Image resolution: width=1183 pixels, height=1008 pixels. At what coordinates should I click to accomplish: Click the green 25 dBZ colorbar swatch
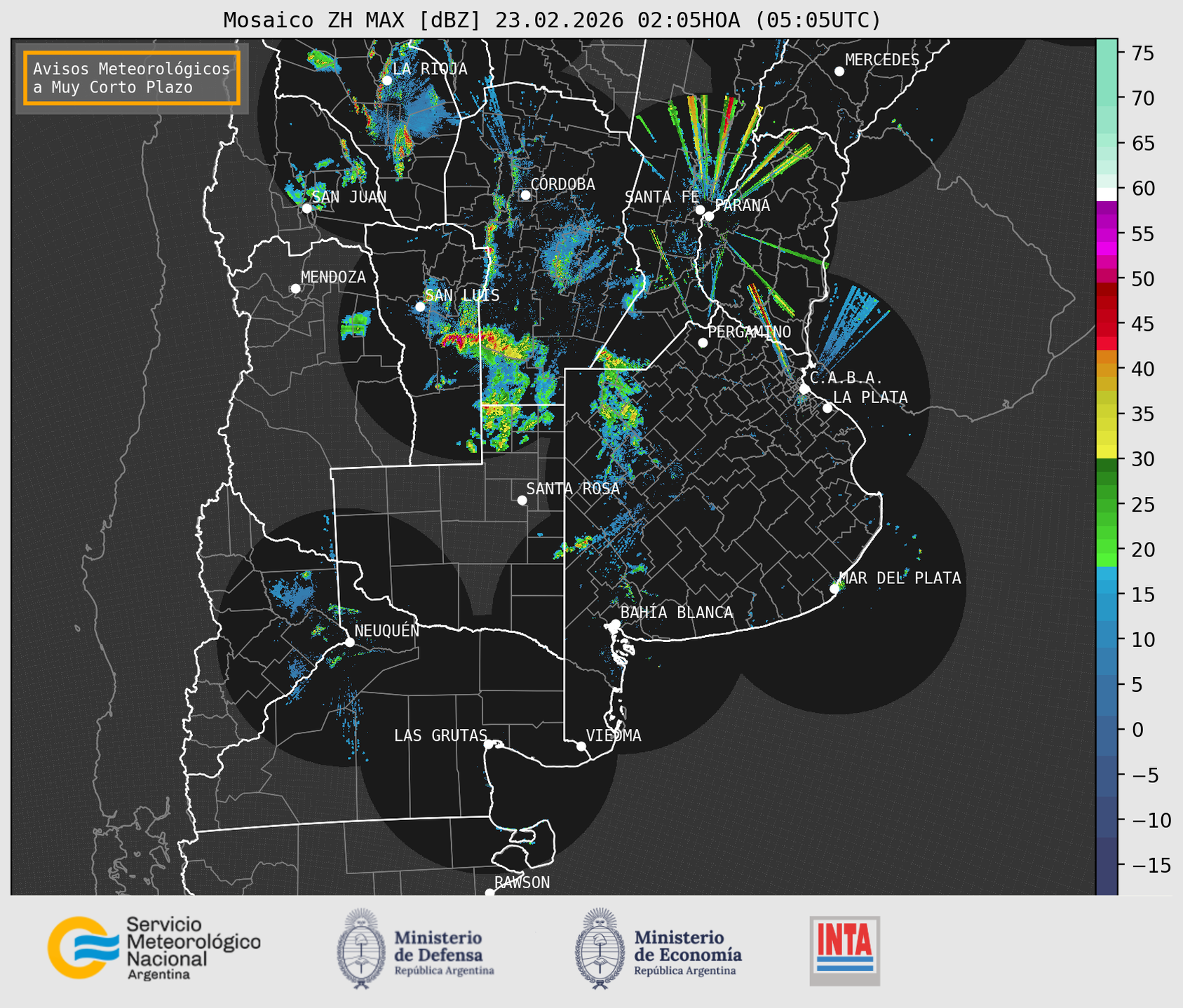pyautogui.click(x=1107, y=504)
